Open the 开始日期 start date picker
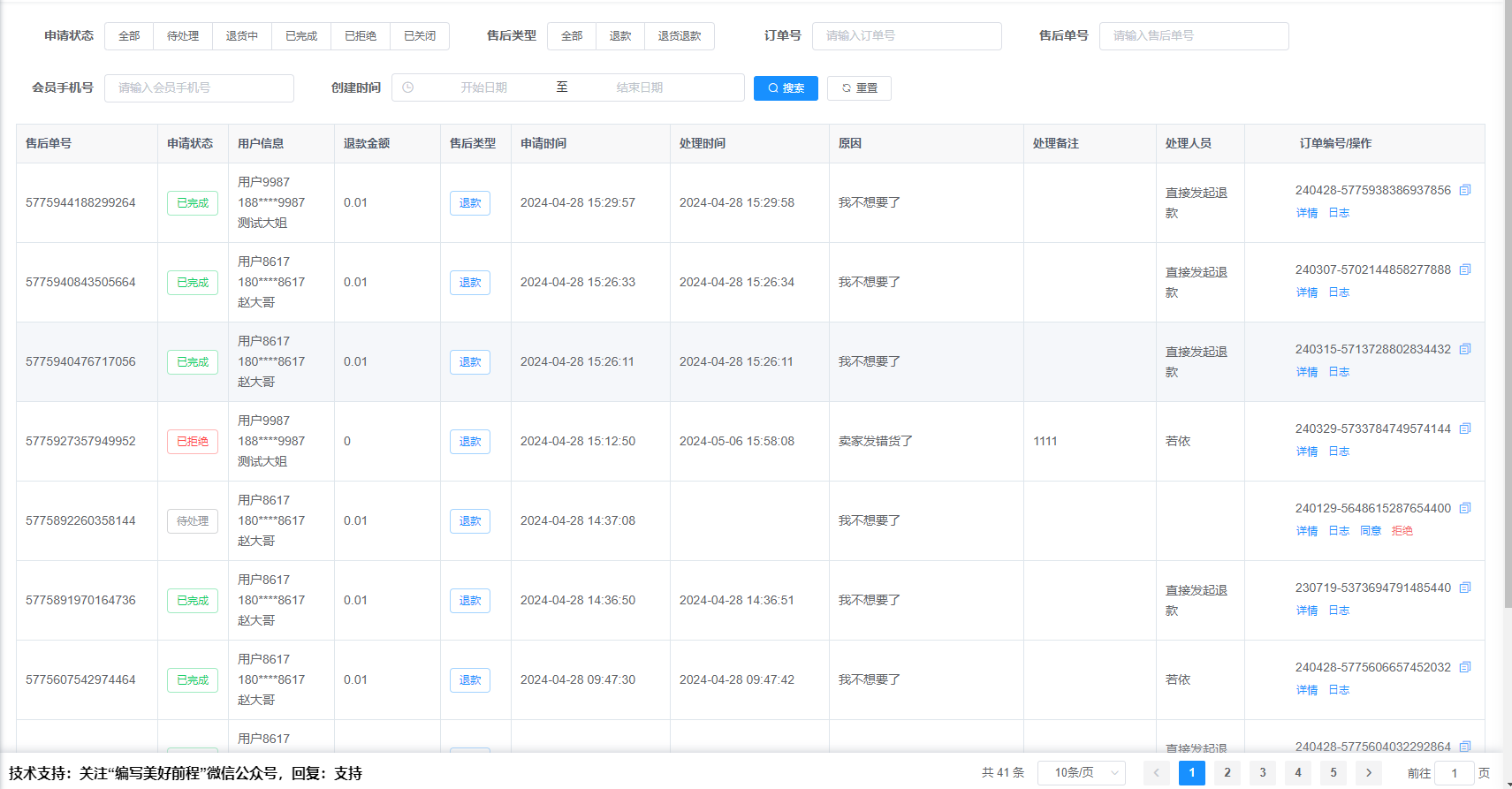 point(483,87)
